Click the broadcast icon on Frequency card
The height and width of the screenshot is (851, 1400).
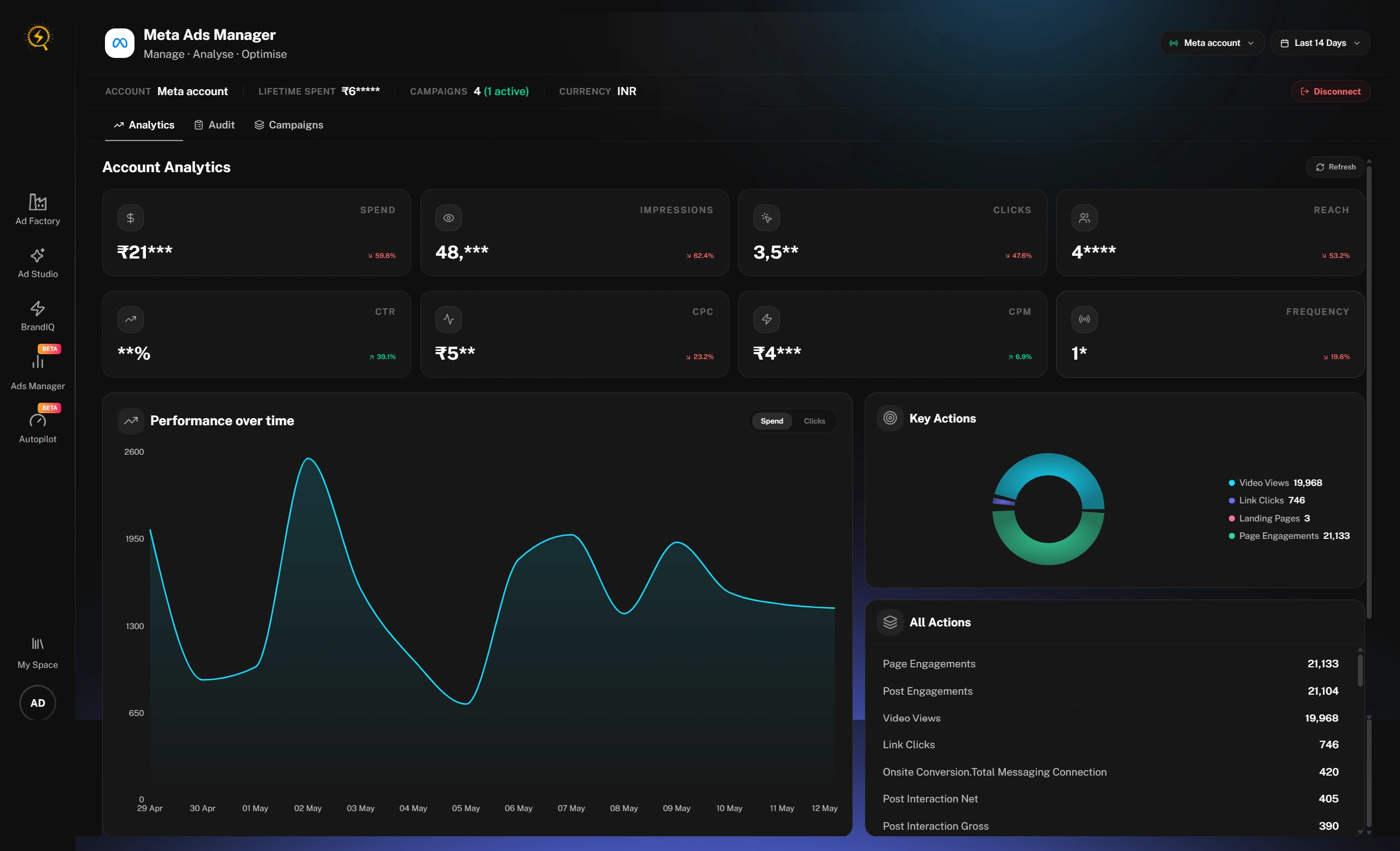coord(1084,319)
